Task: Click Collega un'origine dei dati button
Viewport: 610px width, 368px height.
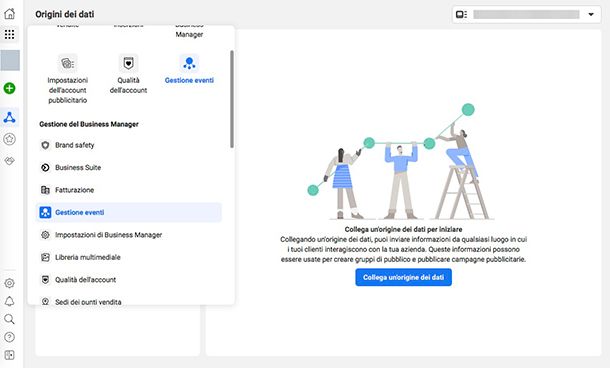Action: (403, 277)
